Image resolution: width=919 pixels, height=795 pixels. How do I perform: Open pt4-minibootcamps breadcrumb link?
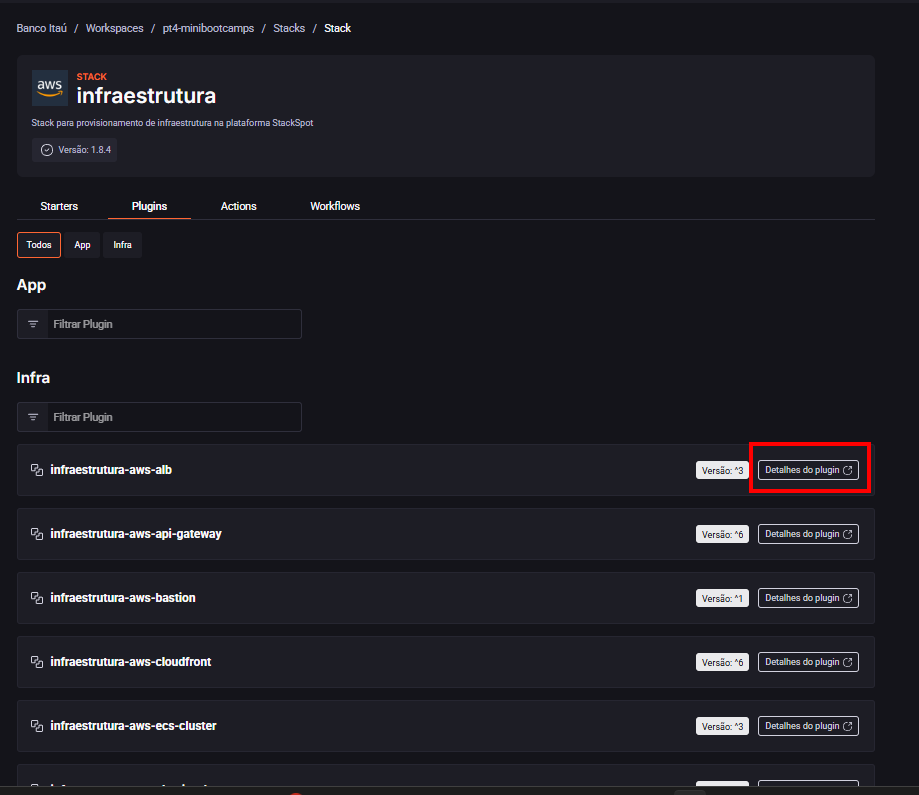coord(208,28)
